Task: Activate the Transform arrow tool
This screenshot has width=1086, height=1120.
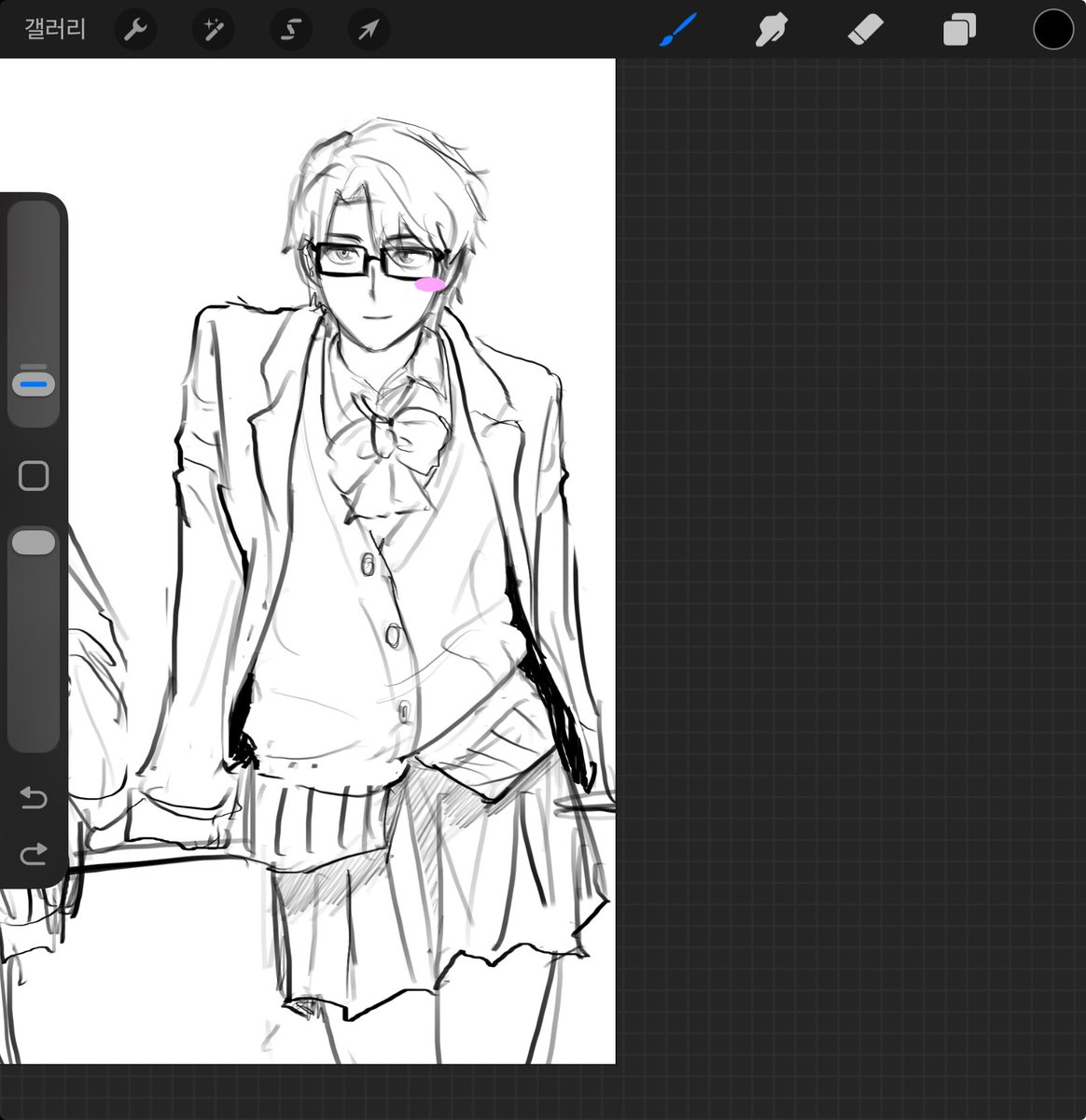Action: 369,30
